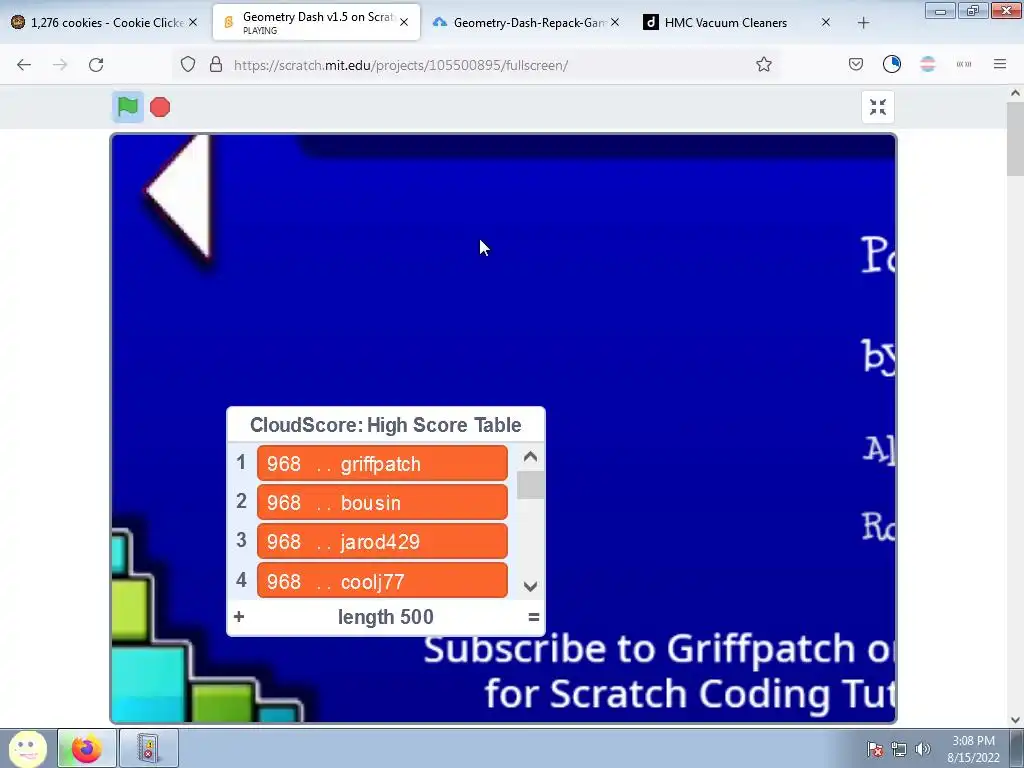Open the Firefox hamburger menu
Image resolution: width=1024 pixels, height=768 pixels.
click(x=1000, y=64)
